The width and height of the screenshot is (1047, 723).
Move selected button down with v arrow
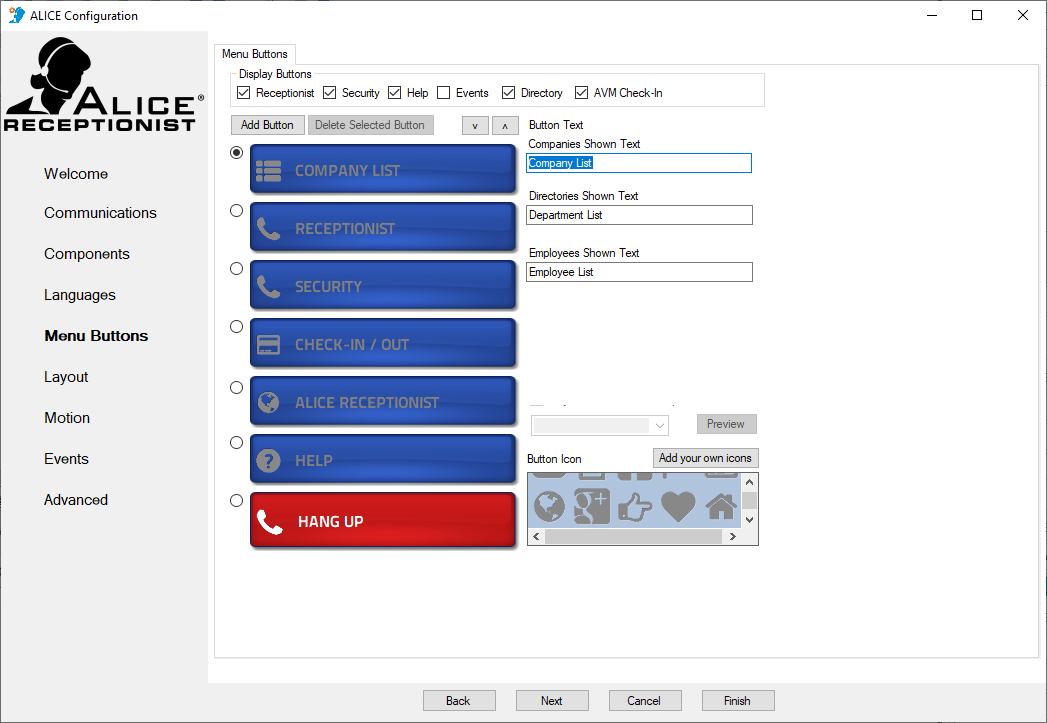pos(475,126)
